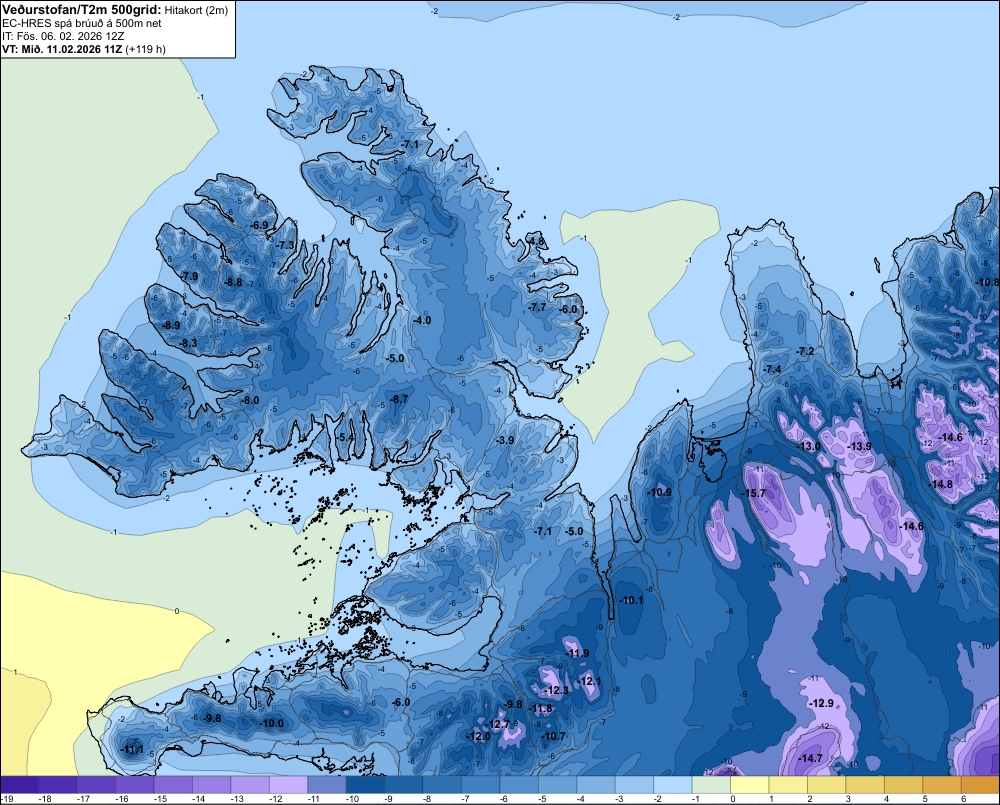Select the legend swatch between 5 and 6
1000x805 pixels.
(x=941, y=784)
